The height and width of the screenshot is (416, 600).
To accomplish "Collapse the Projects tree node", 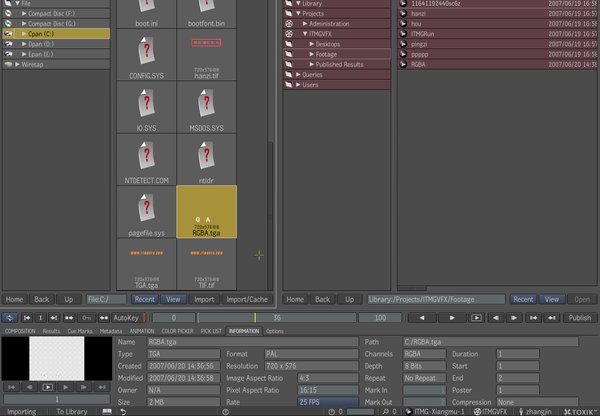I will 298,13.
